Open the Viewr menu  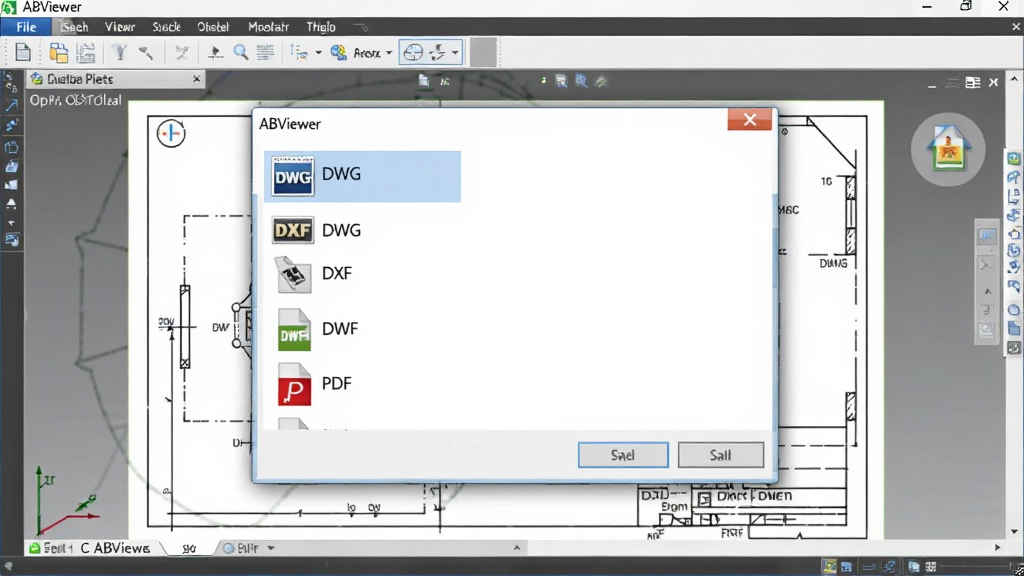120,27
